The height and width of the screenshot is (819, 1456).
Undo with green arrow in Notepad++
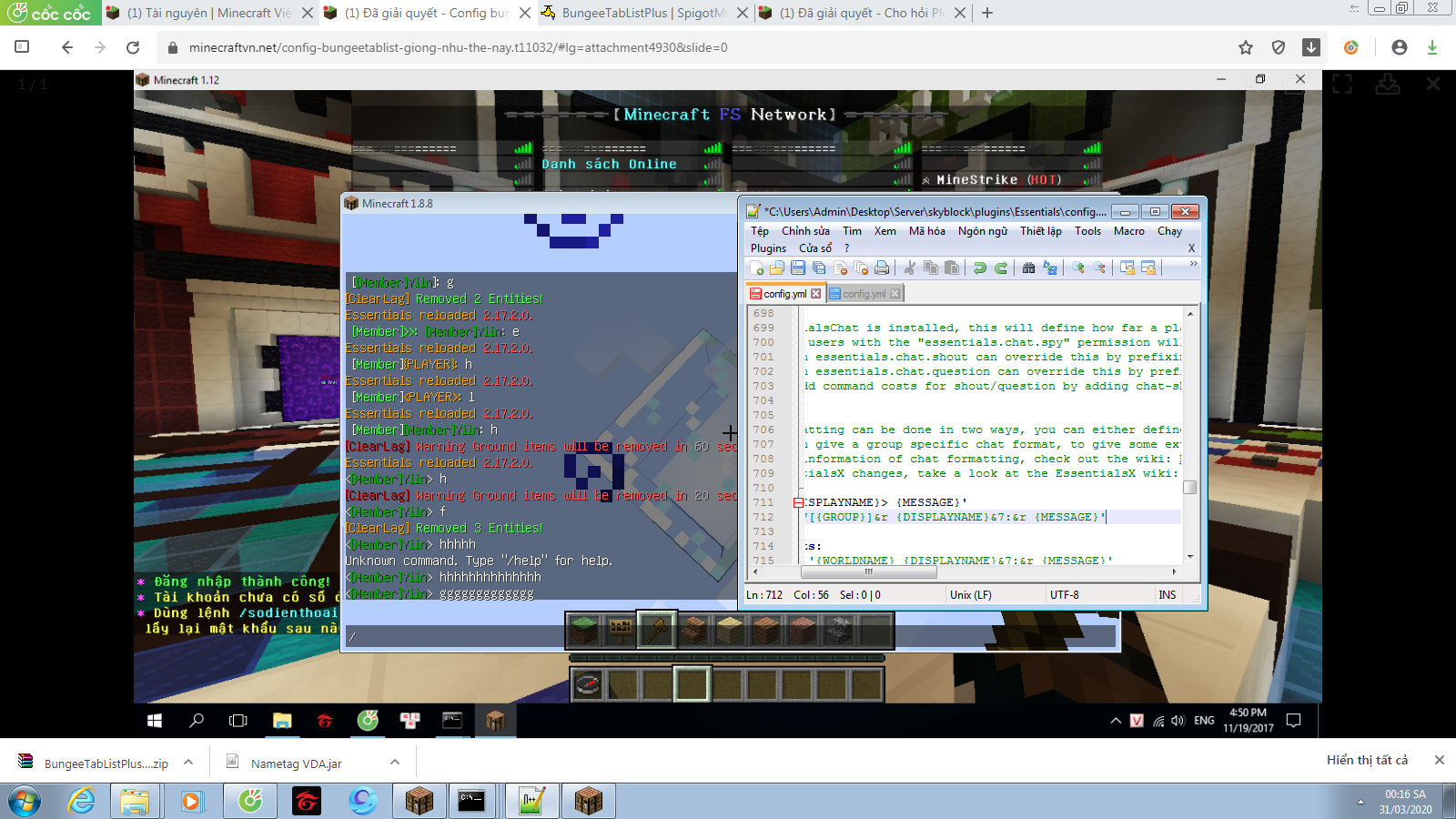[x=979, y=268]
